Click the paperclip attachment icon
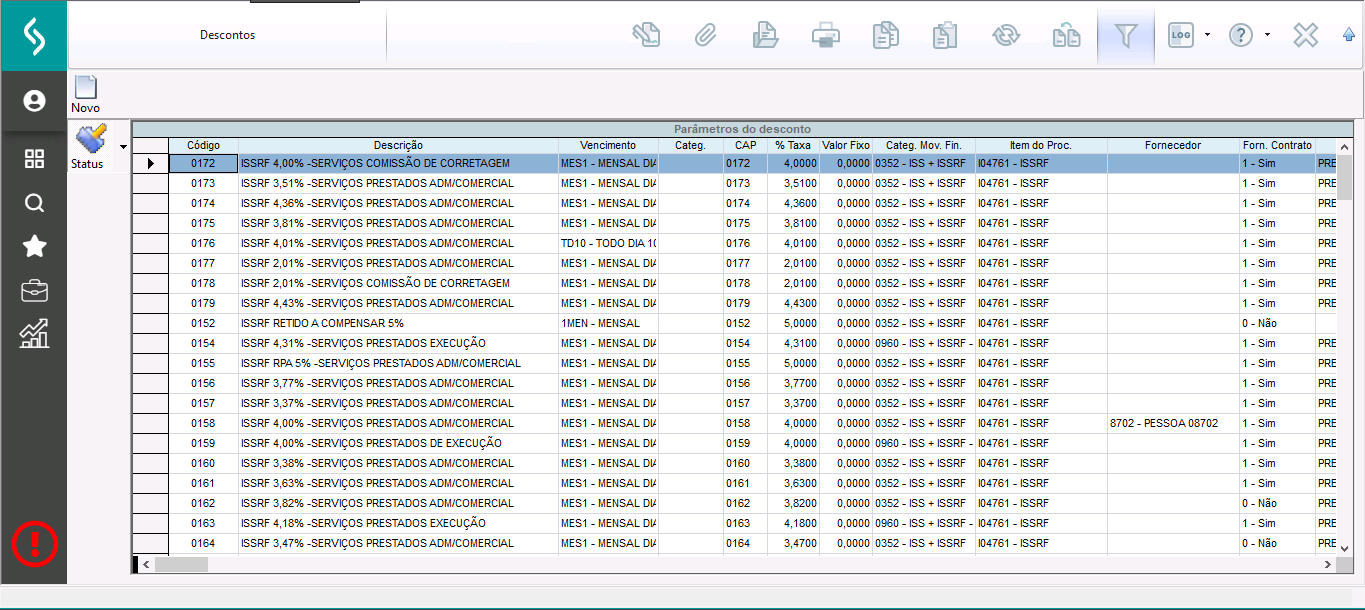The width and height of the screenshot is (1365, 610). pyautogui.click(x=706, y=36)
